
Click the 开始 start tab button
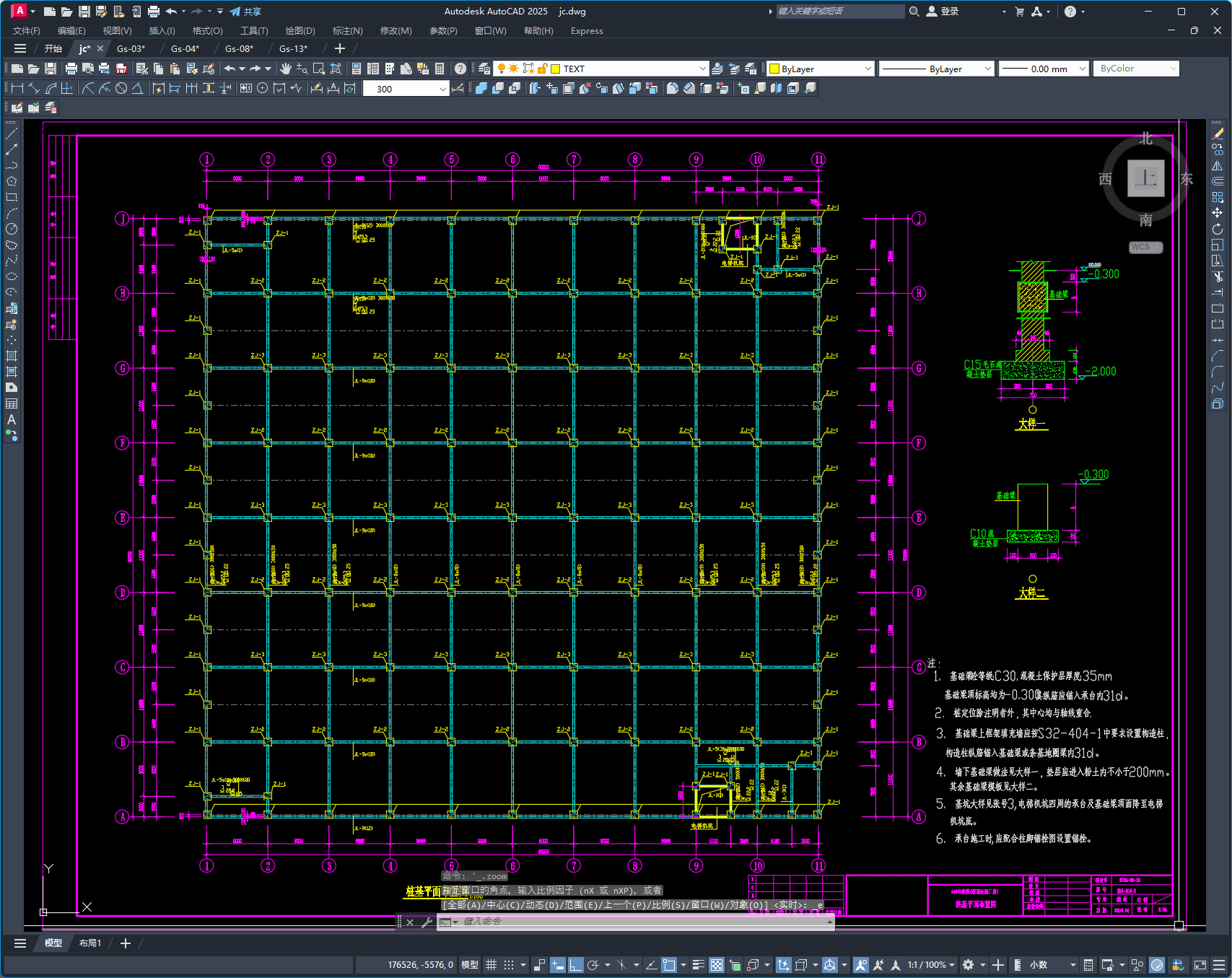(53, 48)
